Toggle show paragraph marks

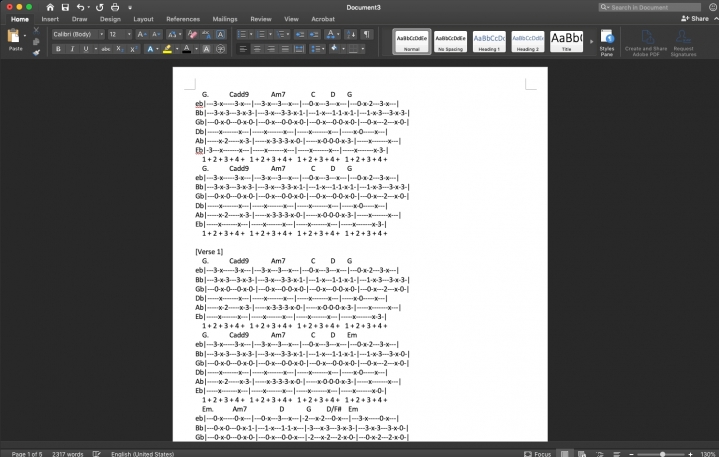pyautogui.click(x=366, y=34)
